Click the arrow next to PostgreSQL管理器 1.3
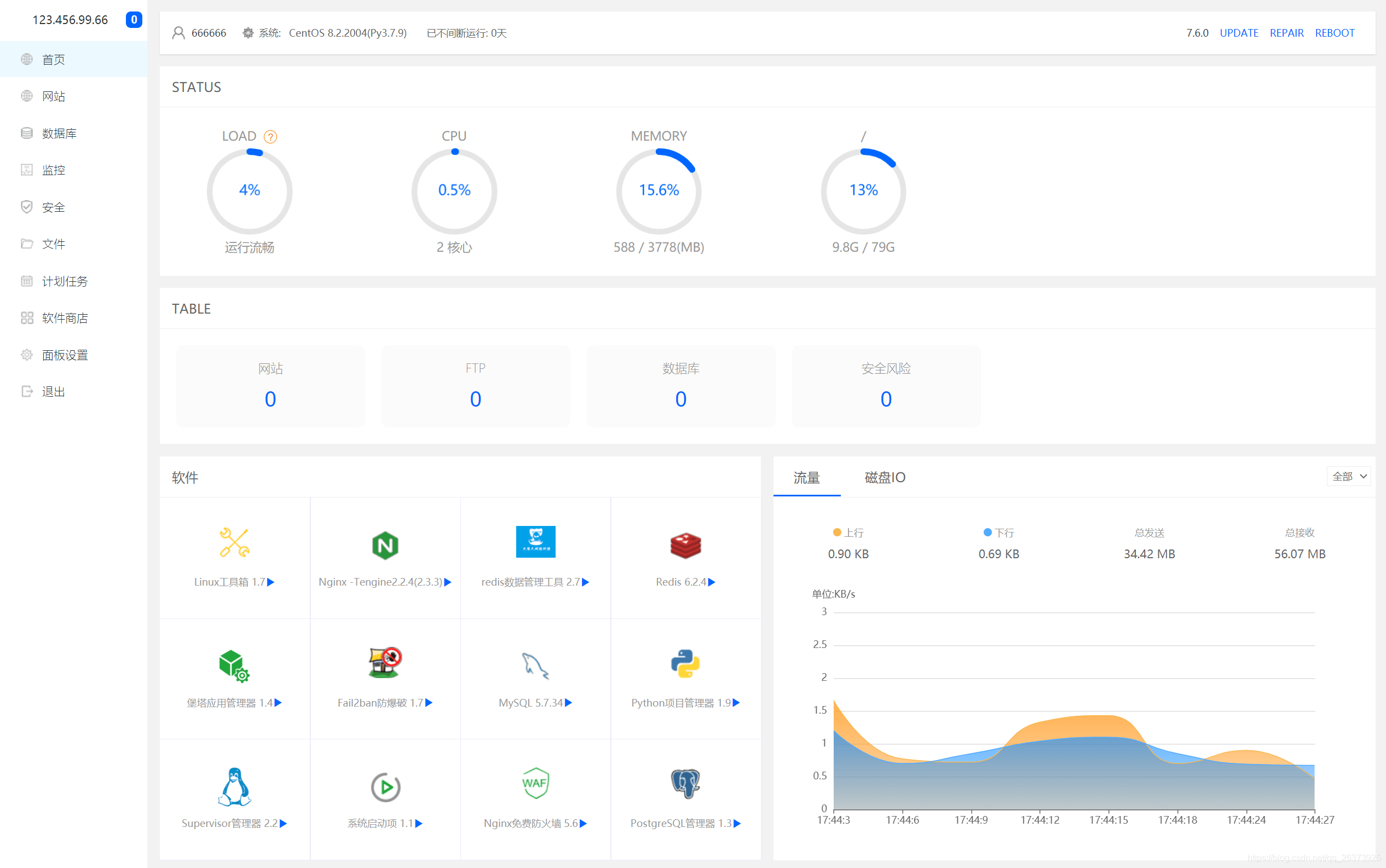The height and width of the screenshot is (868, 1386). [x=737, y=823]
